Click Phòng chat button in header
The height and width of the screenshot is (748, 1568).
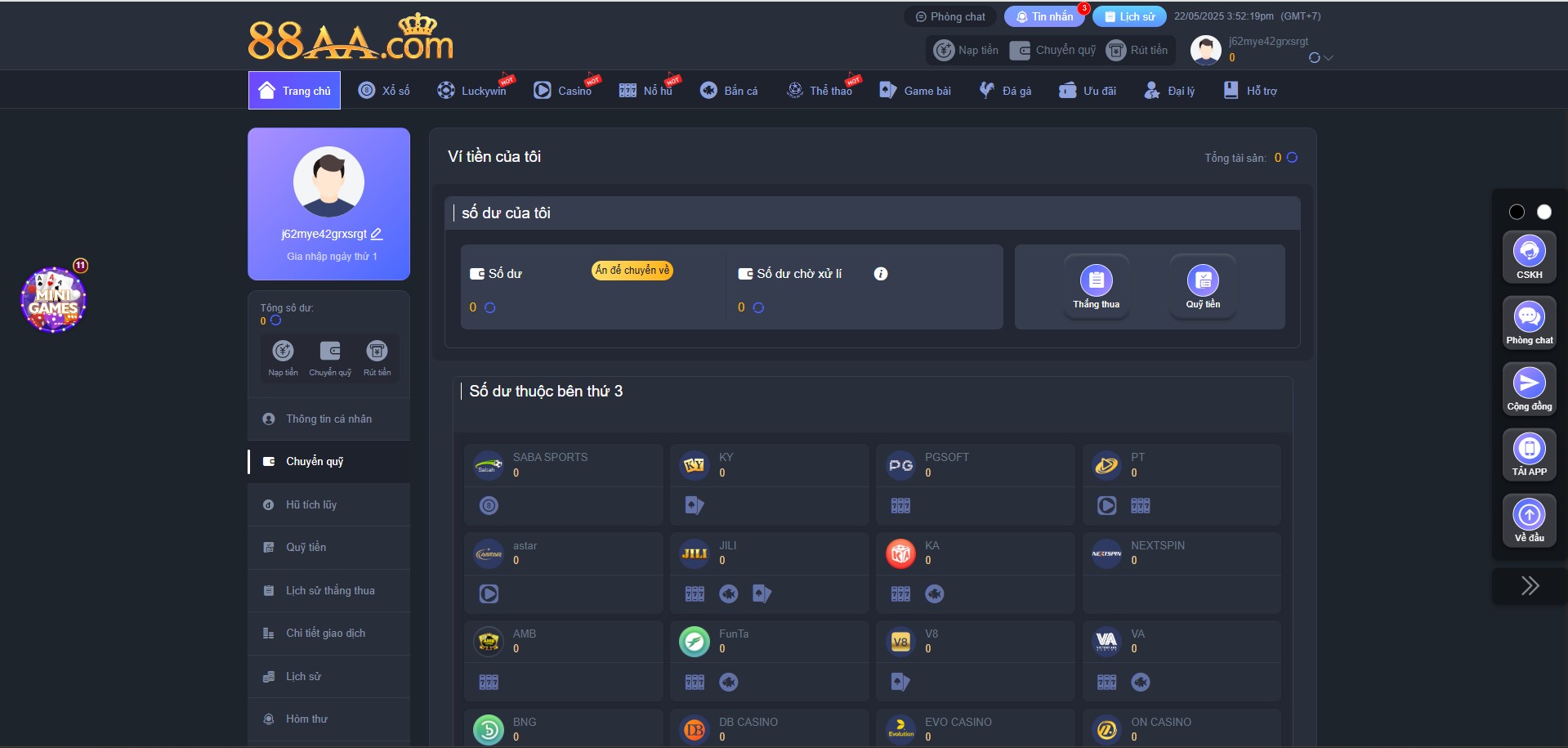pyautogui.click(x=950, y=16)
